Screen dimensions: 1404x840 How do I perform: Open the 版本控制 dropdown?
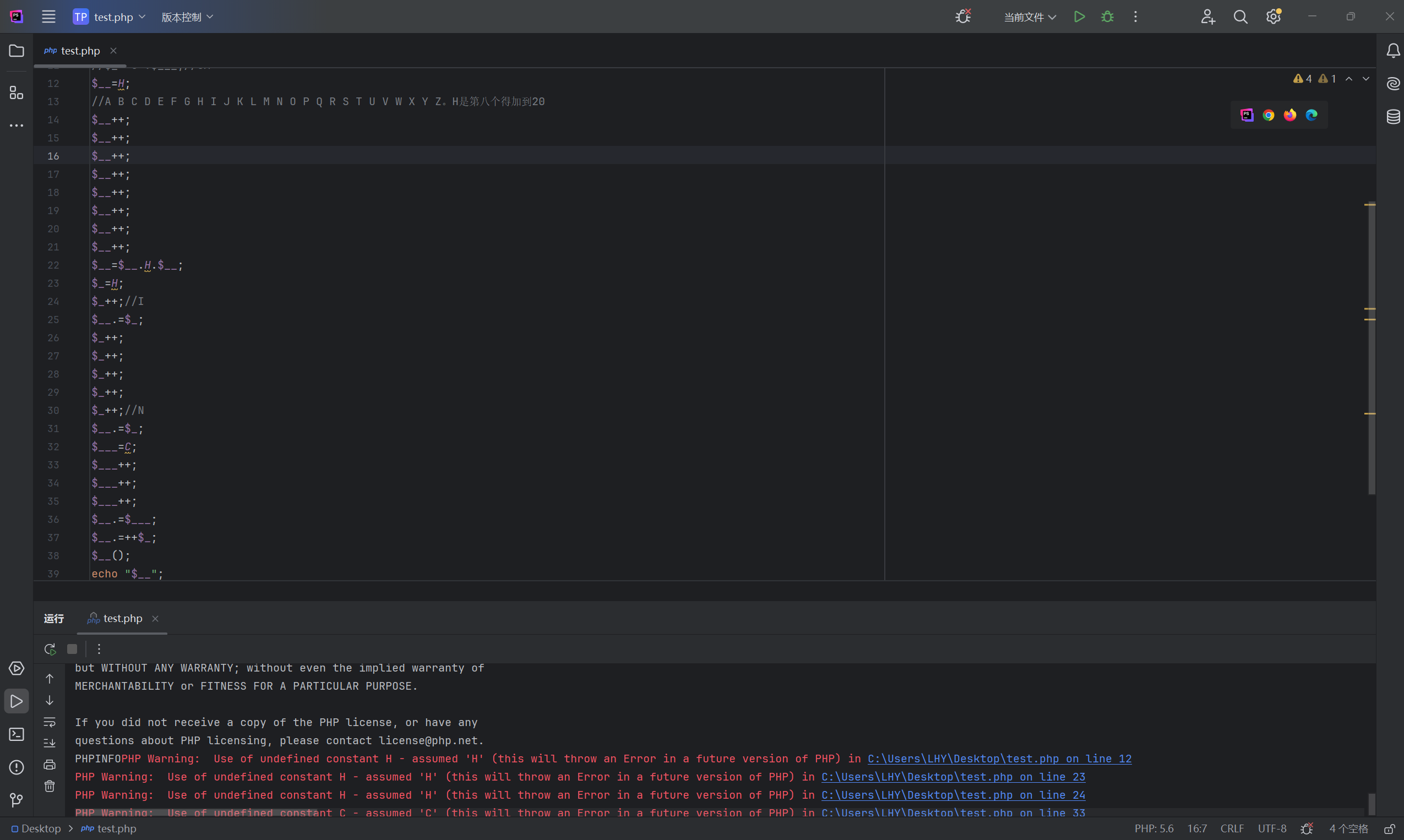coord(187,17)
